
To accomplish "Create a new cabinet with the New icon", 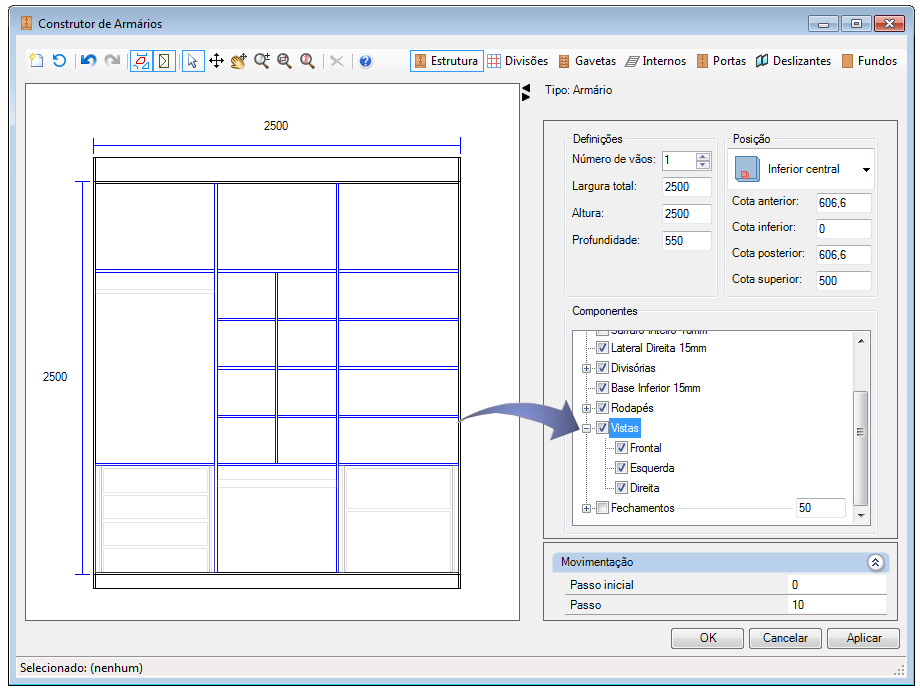I will click(x=36, y=60).
